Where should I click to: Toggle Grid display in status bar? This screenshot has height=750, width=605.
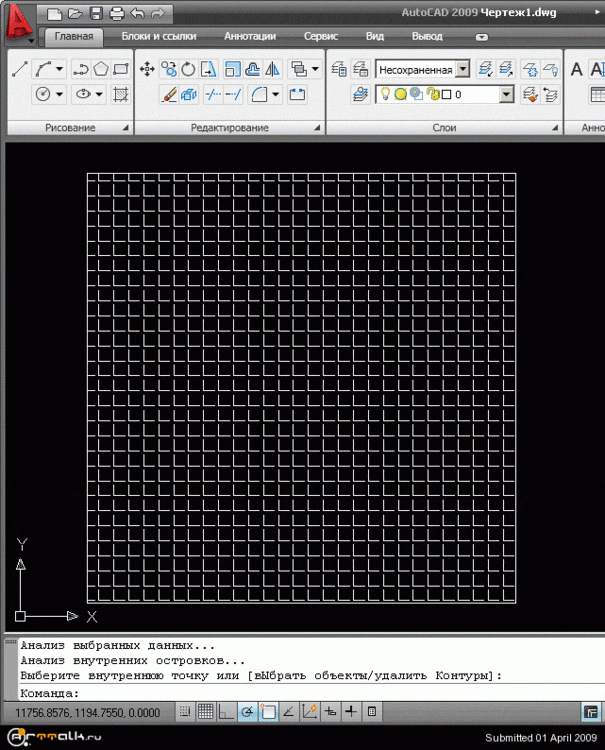coord(206,712)
